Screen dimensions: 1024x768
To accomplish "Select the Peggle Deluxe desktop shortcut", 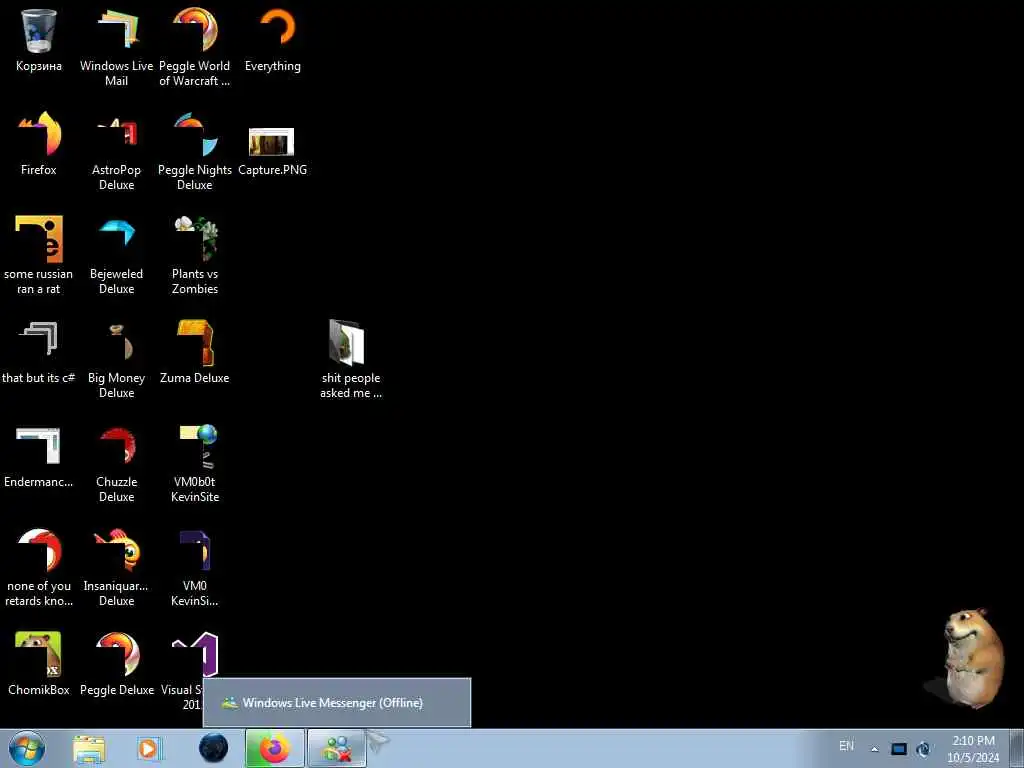I will (117, 664).
